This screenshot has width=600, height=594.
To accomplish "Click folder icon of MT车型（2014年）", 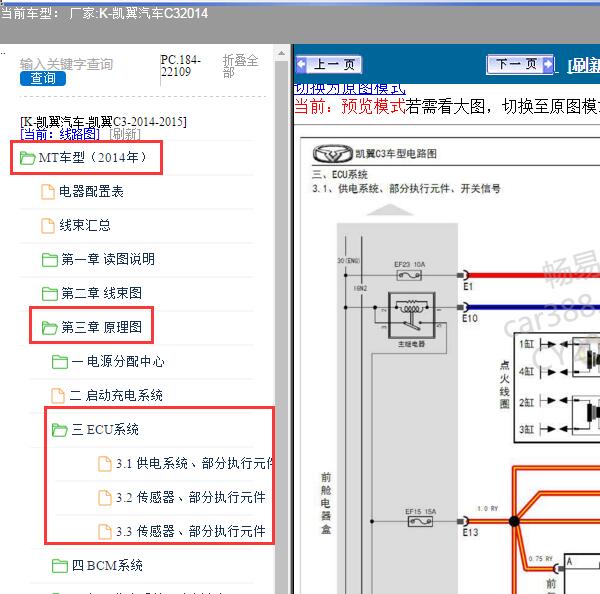I will [x=27, y=158].
